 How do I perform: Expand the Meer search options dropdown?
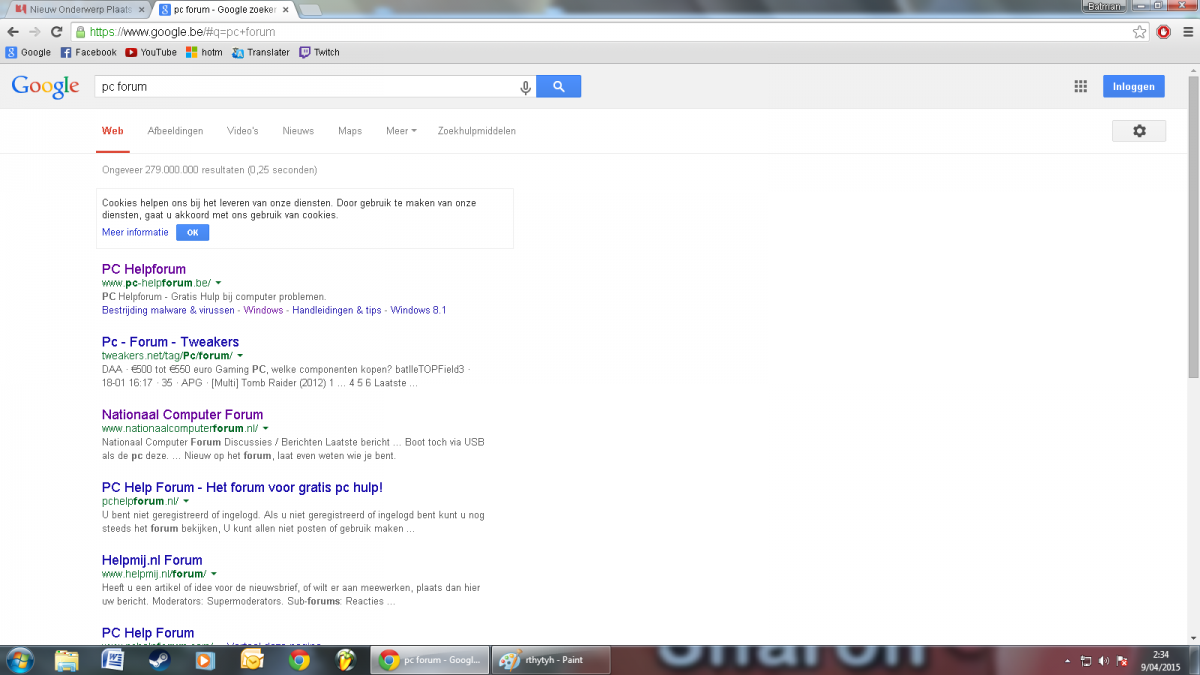coord(401,131)
